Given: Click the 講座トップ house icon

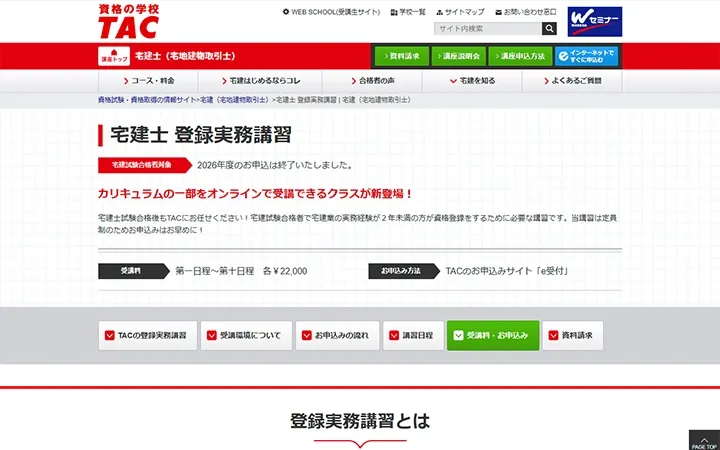Looking at the screenshot, I should (114, 56).
